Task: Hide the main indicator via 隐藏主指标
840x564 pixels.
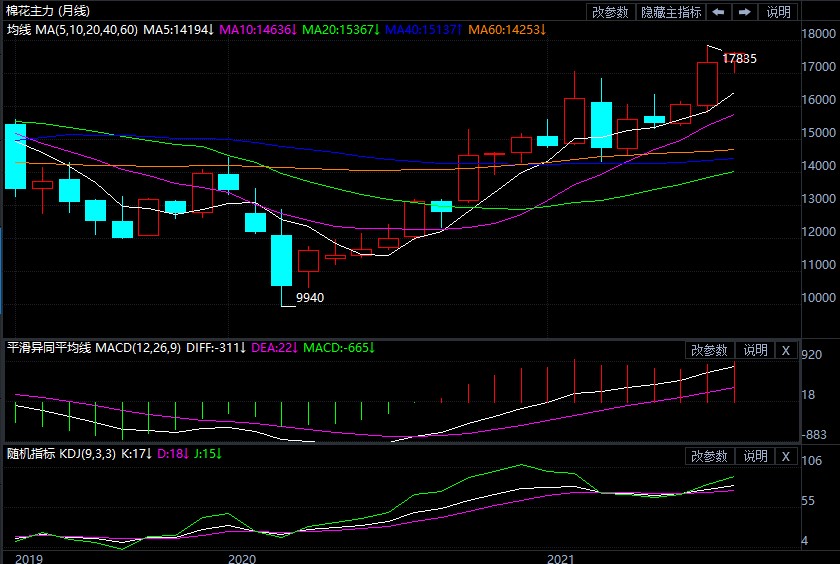Action: point(671,12)
